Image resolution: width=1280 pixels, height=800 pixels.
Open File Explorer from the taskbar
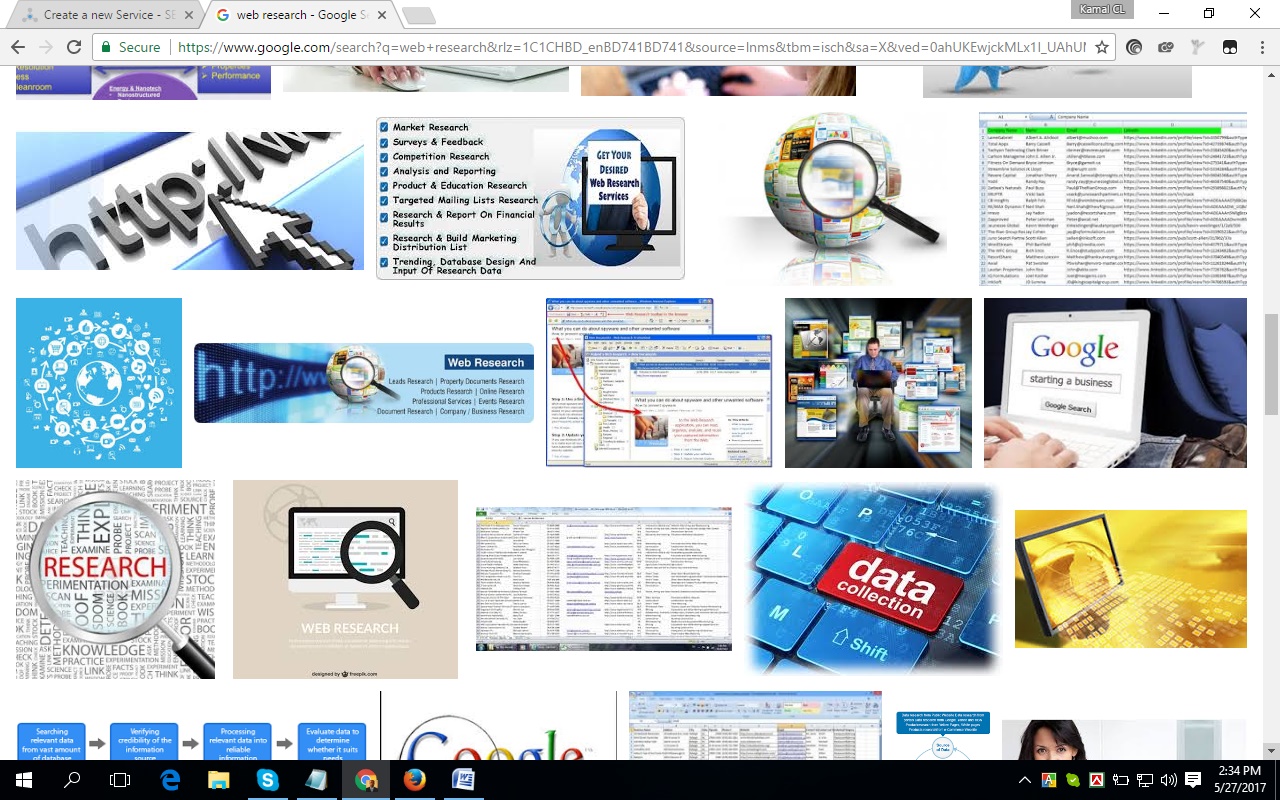218,780
